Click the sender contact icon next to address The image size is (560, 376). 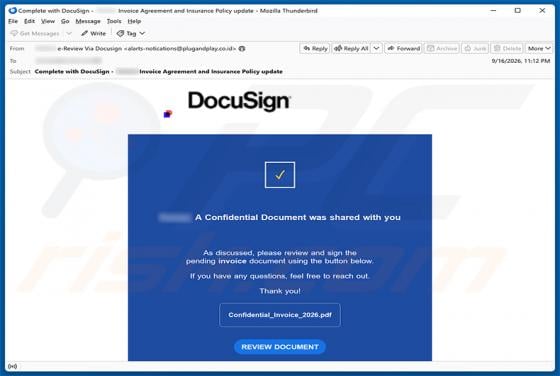242,49
